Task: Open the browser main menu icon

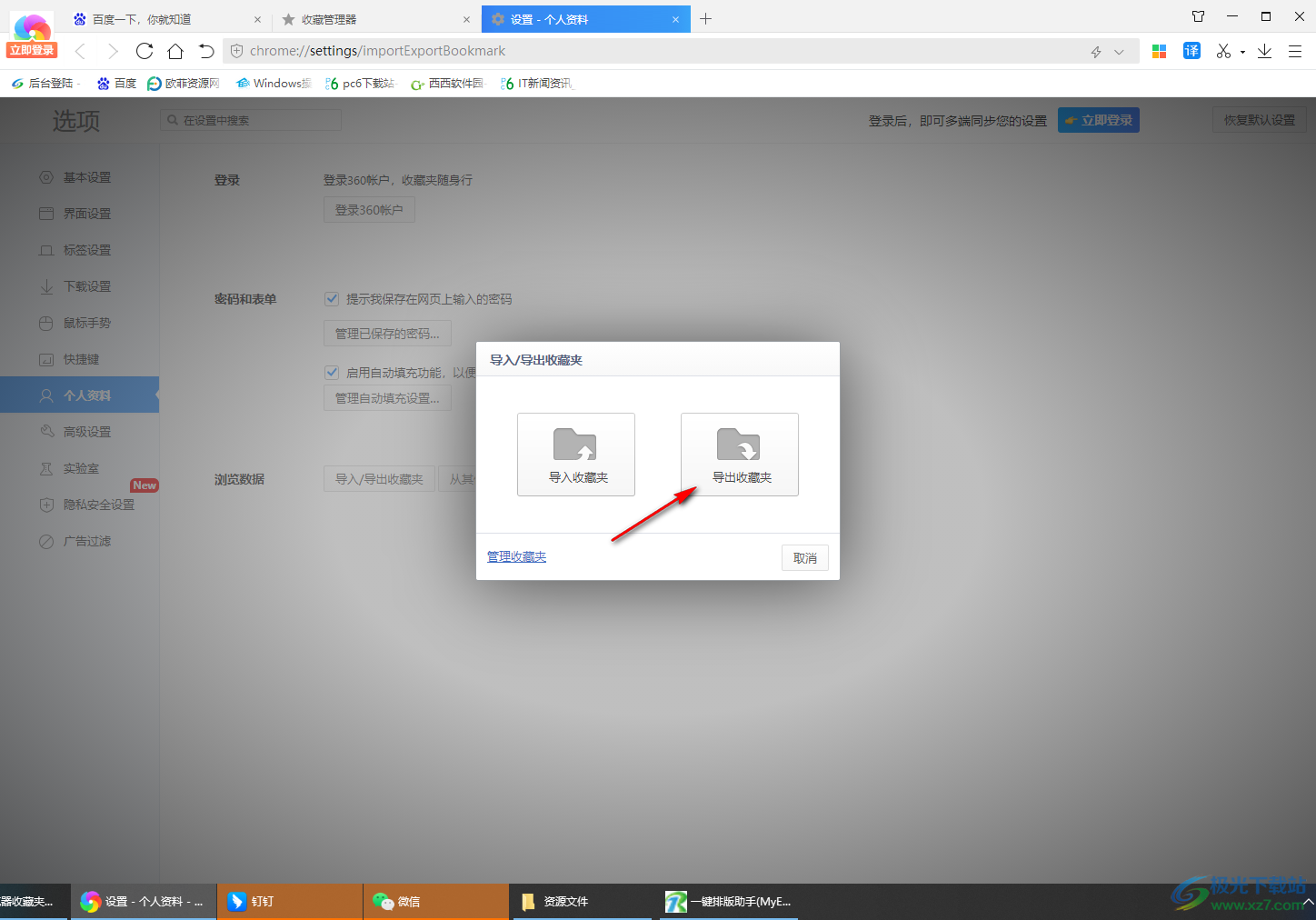Action: click(1295, 52)
